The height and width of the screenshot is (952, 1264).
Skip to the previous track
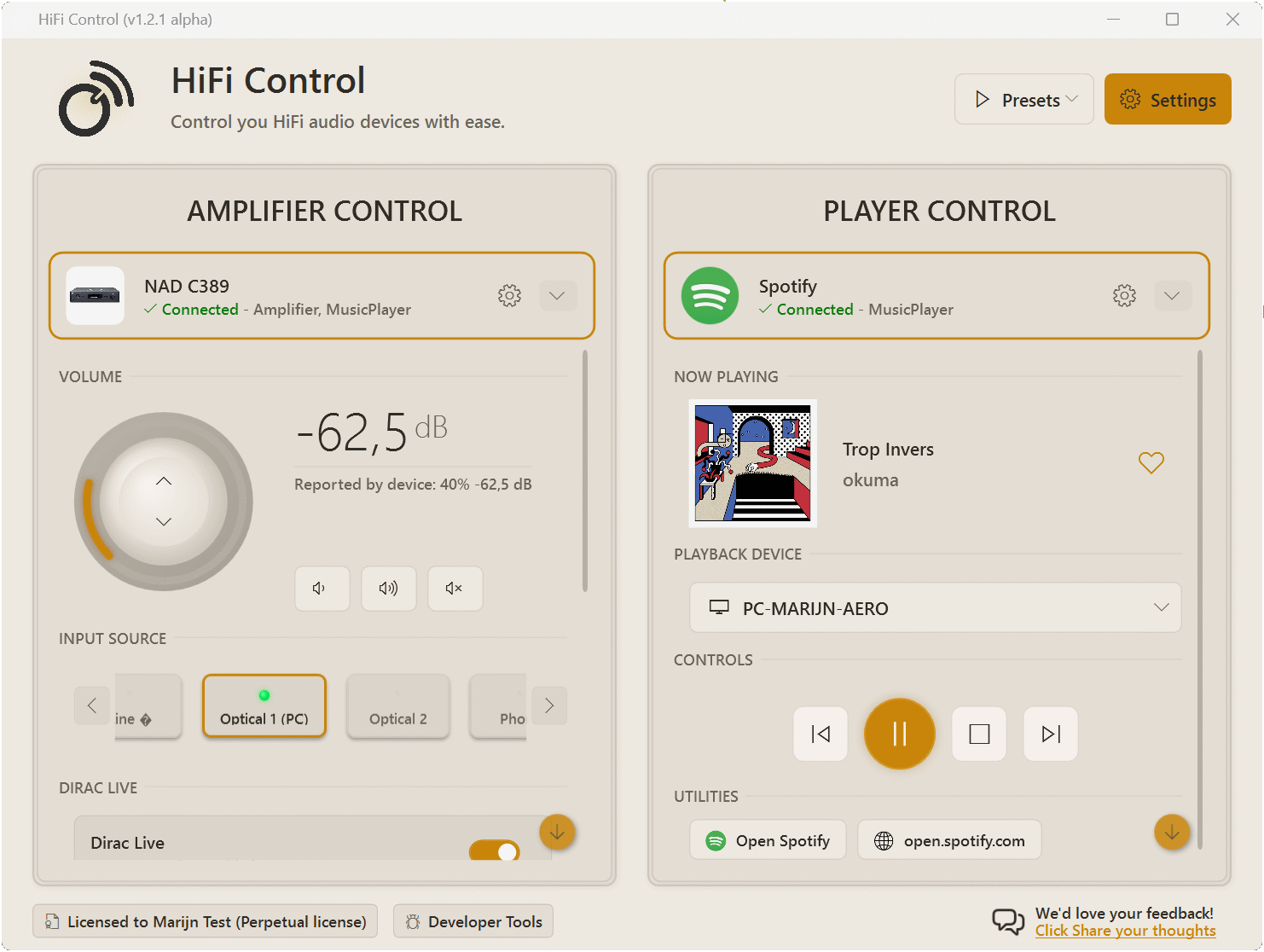[x=820, y=734]
